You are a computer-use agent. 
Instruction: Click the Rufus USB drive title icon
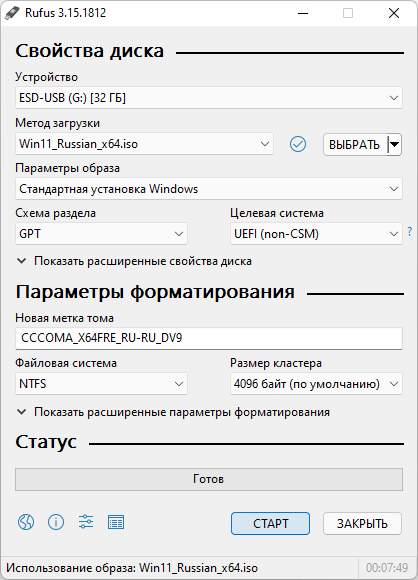tap(12, 13)
